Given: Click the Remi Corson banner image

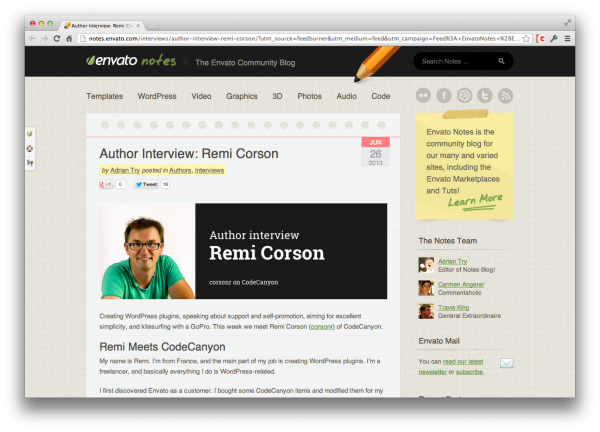Looking at the screenshot, I should coord(243,251).
